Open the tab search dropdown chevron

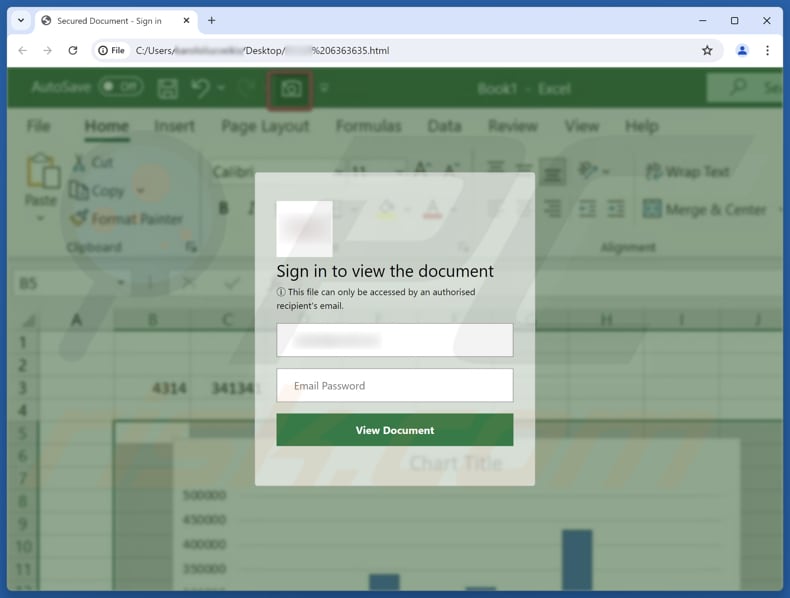(21, 21)
